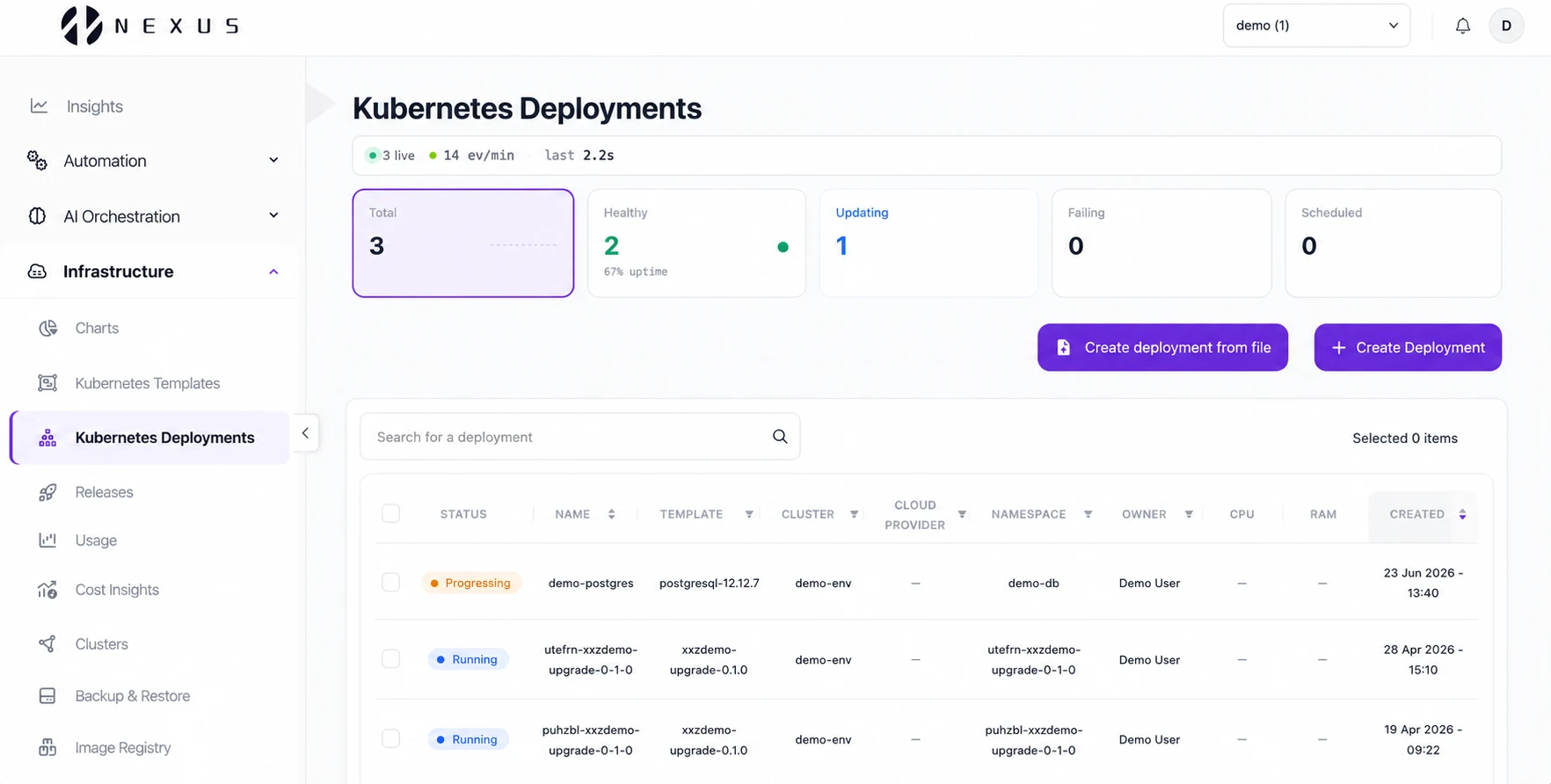Click the Usage bar chart icon
The image size is (1551, 784).
click(x=47, y=541)
